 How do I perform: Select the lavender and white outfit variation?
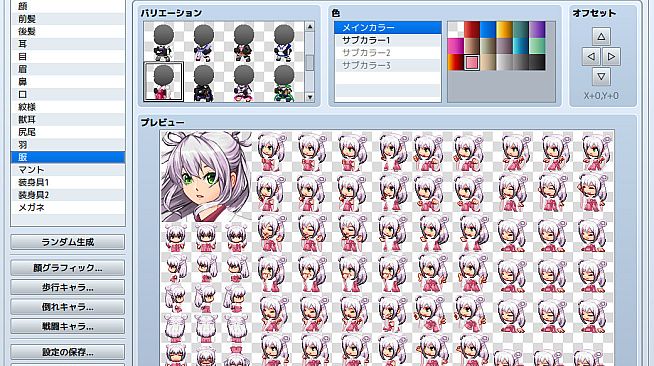coord(204,42)
